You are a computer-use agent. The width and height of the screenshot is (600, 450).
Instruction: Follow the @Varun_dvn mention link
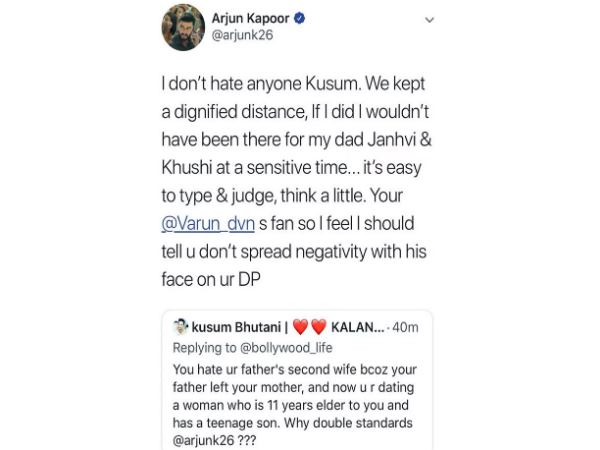(208, 224)
